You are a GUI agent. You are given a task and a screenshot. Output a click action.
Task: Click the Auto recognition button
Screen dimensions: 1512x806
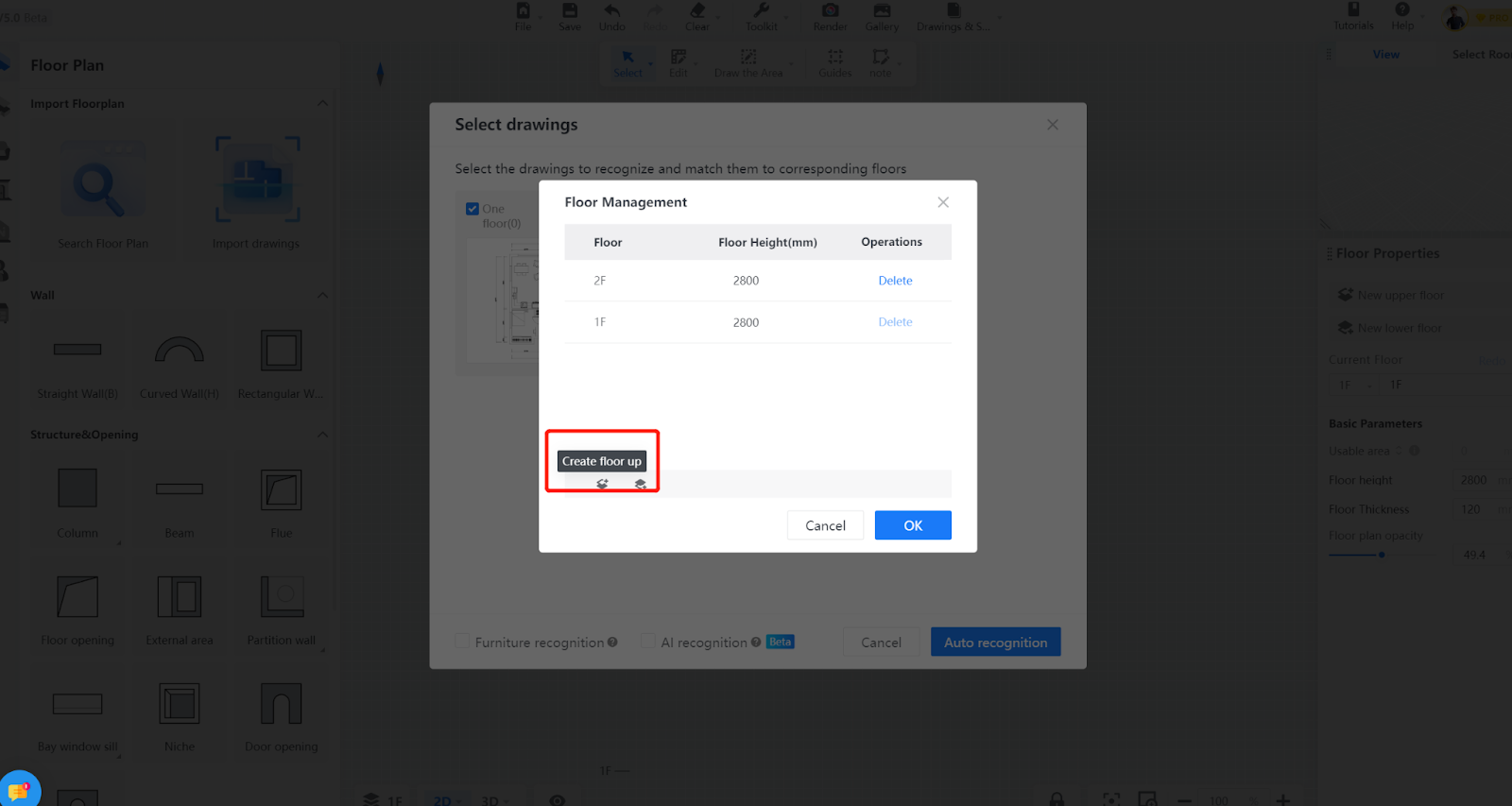pos(996,642)
